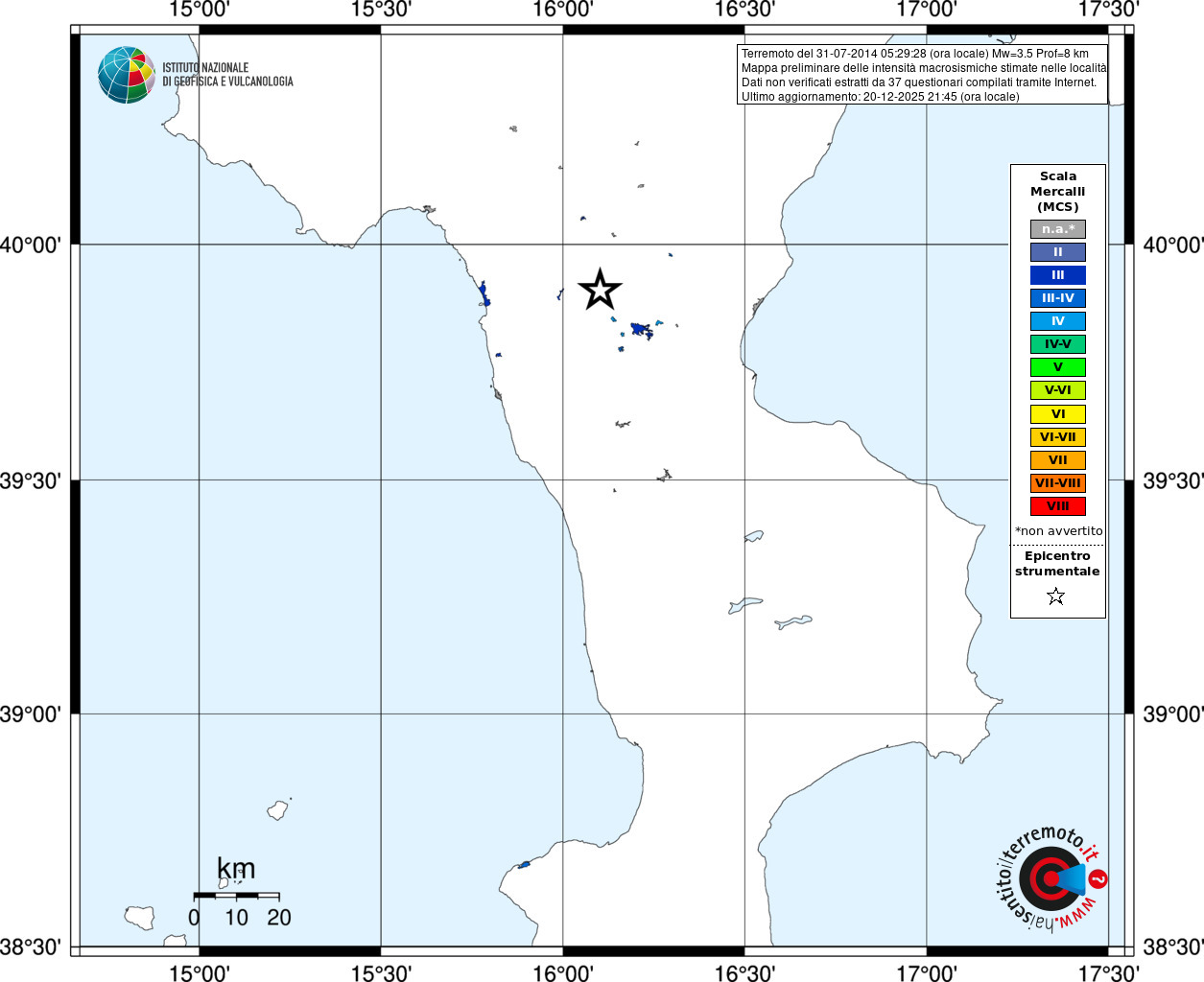The image size is (1204, 982).
Task: Select the intensity IV legend swatch
Action: pos(1058,321)
